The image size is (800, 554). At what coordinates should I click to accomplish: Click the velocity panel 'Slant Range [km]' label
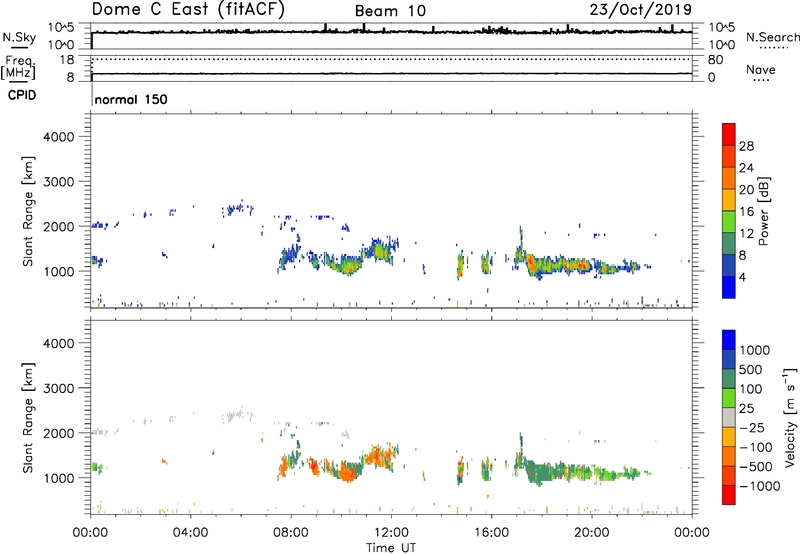click(28, 418)
